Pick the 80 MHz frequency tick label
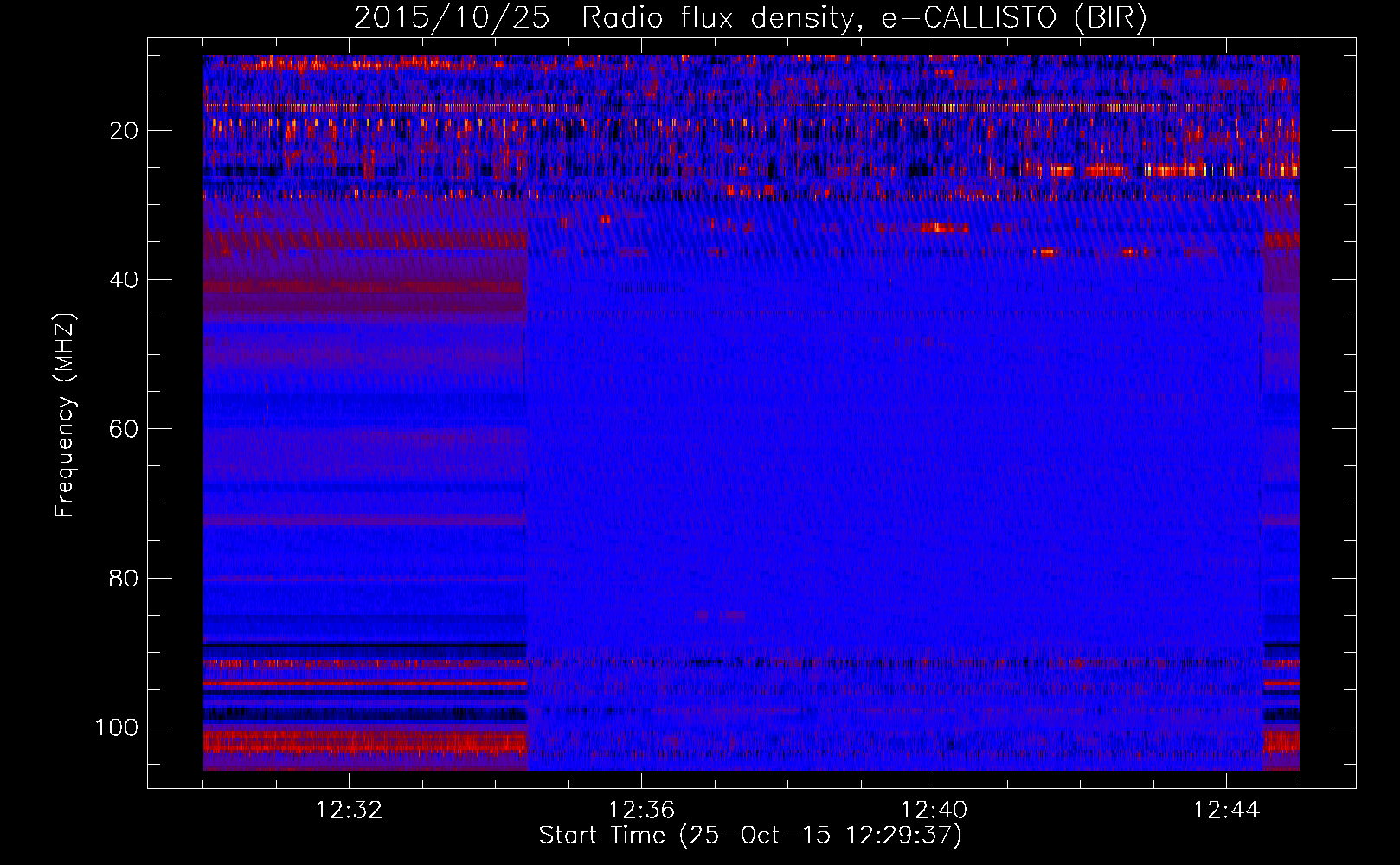 point(125,578)
